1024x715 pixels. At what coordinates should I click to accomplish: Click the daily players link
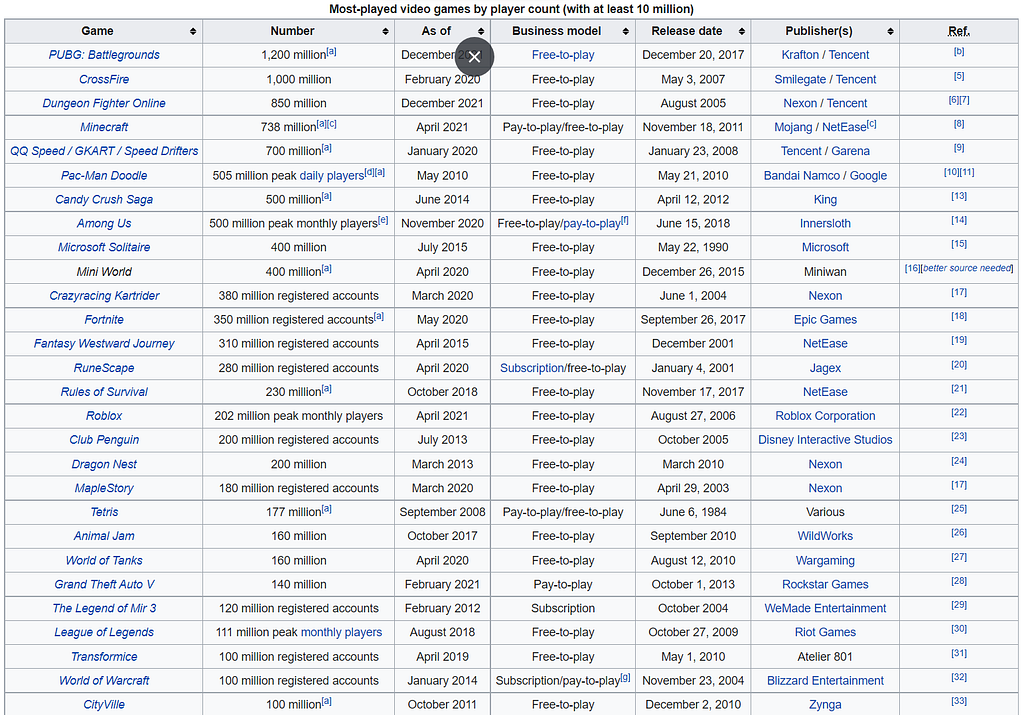pyautogui.click(x=331, y=176)
